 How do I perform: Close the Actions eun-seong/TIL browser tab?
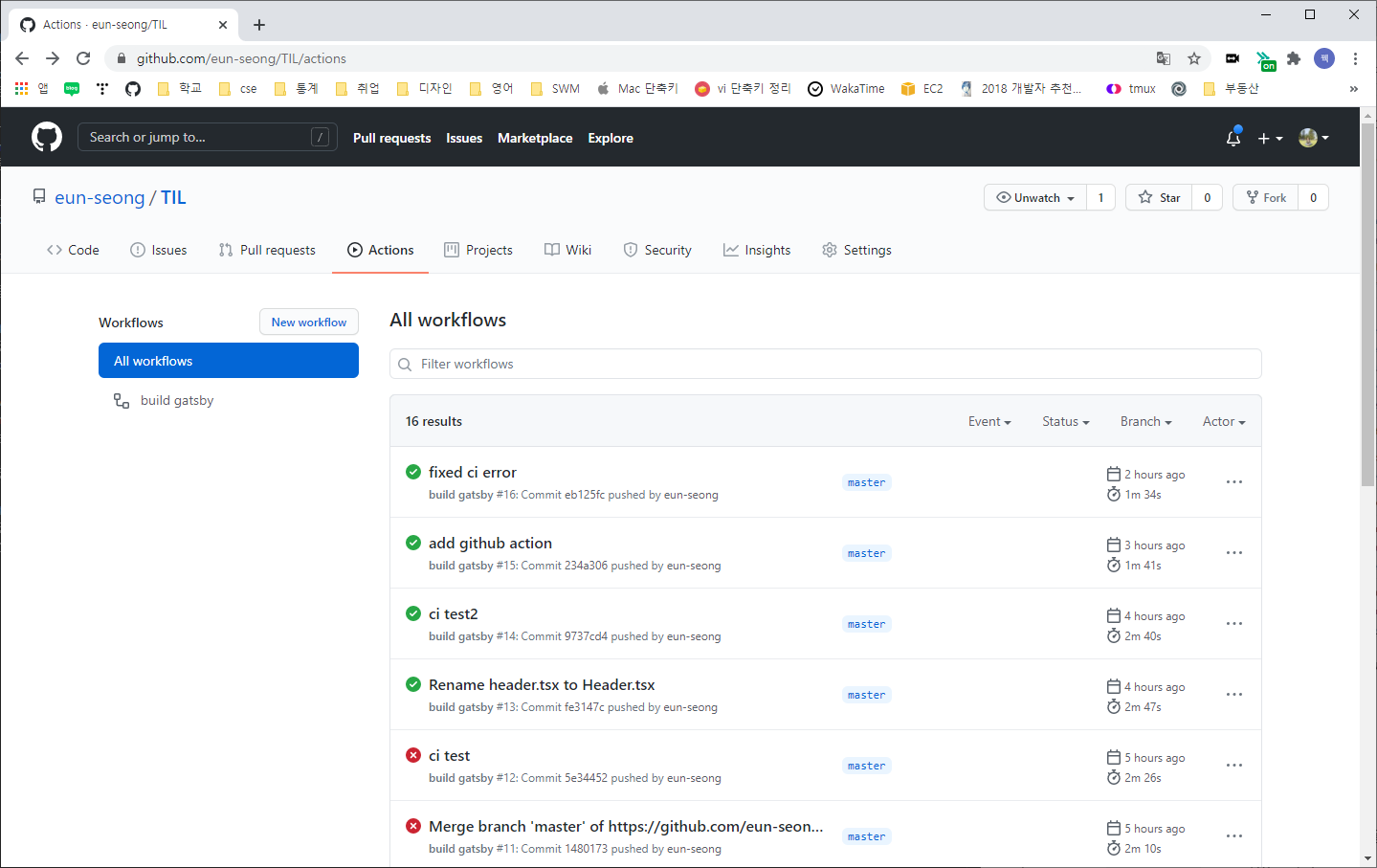223,25
